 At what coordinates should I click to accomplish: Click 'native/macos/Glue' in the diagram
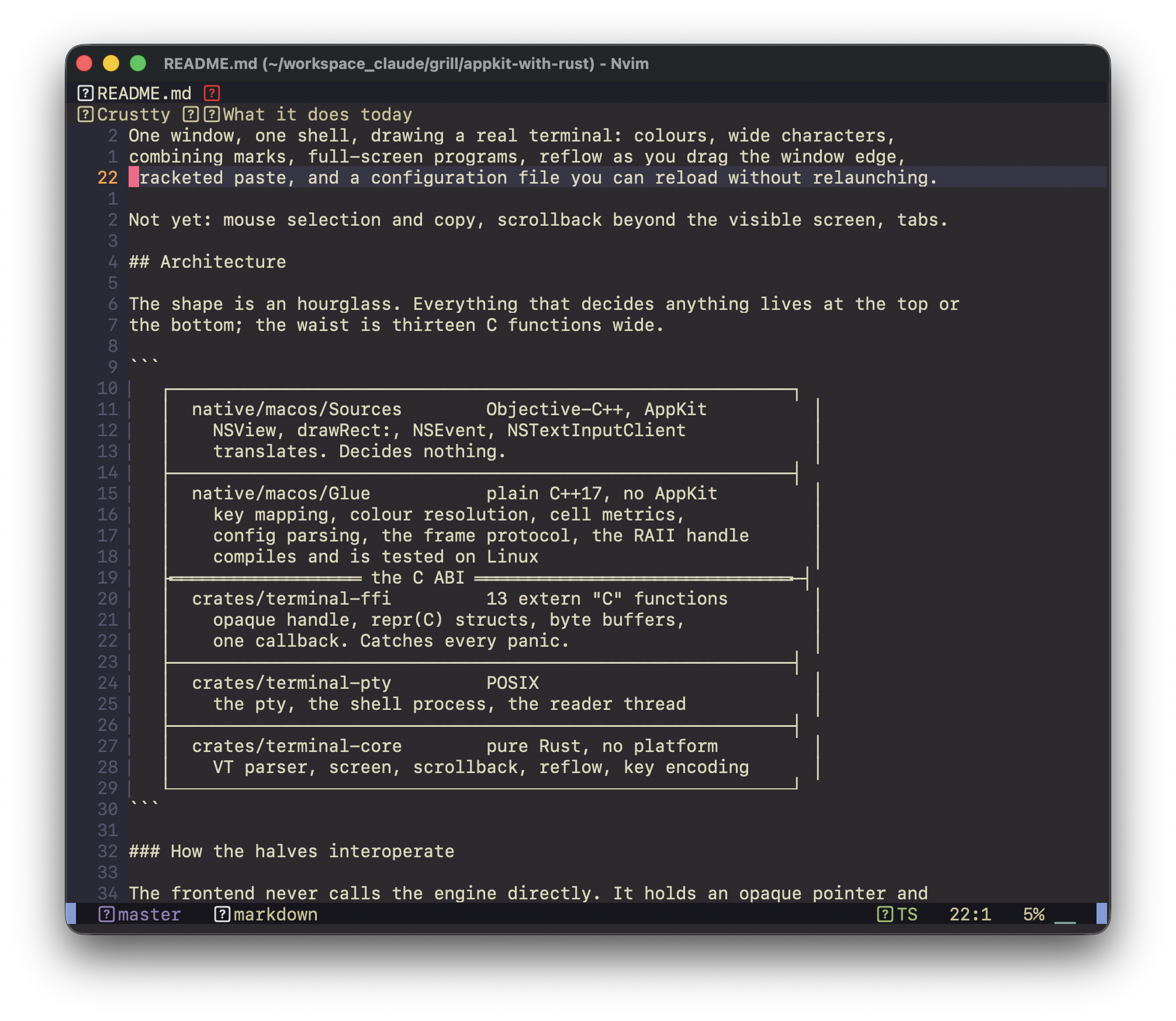tap(281, 493)
